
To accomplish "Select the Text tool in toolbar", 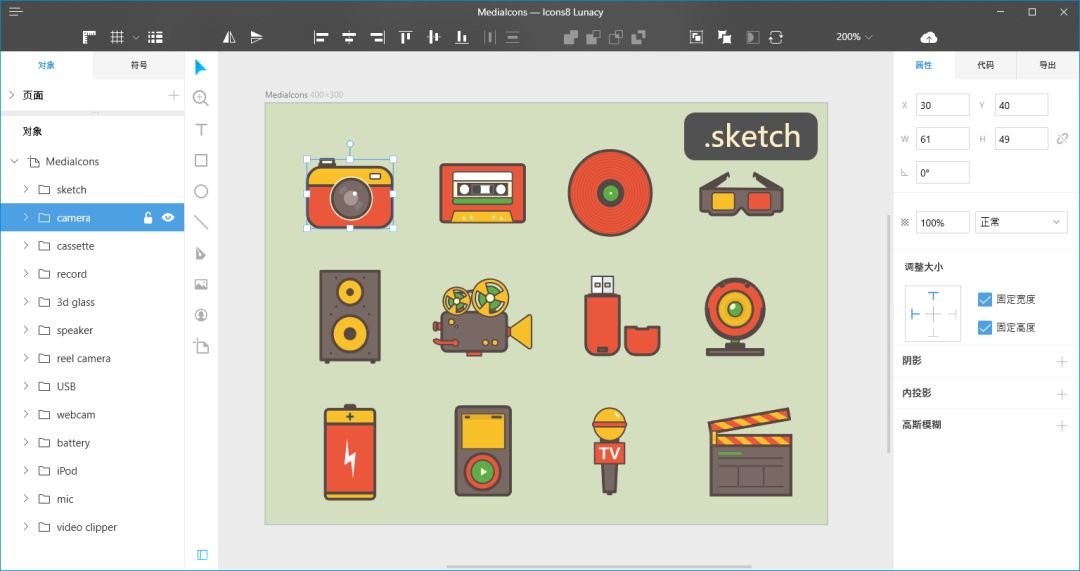I will 201,130.
